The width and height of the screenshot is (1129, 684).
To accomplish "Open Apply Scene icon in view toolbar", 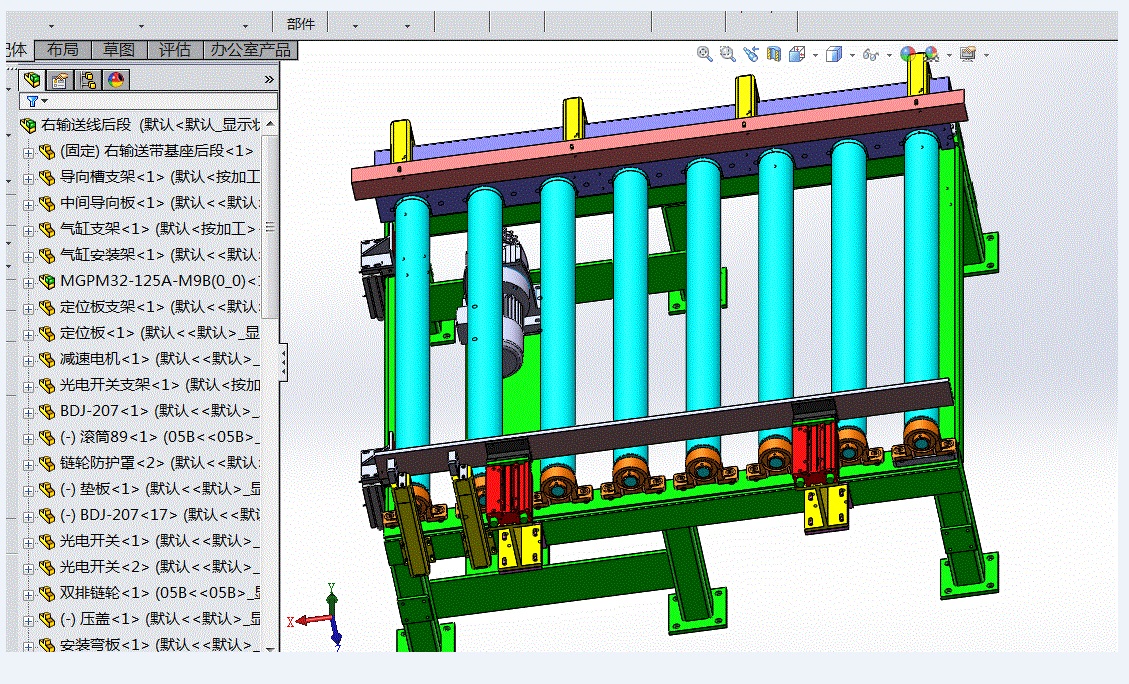I will [x=932, y=54].
